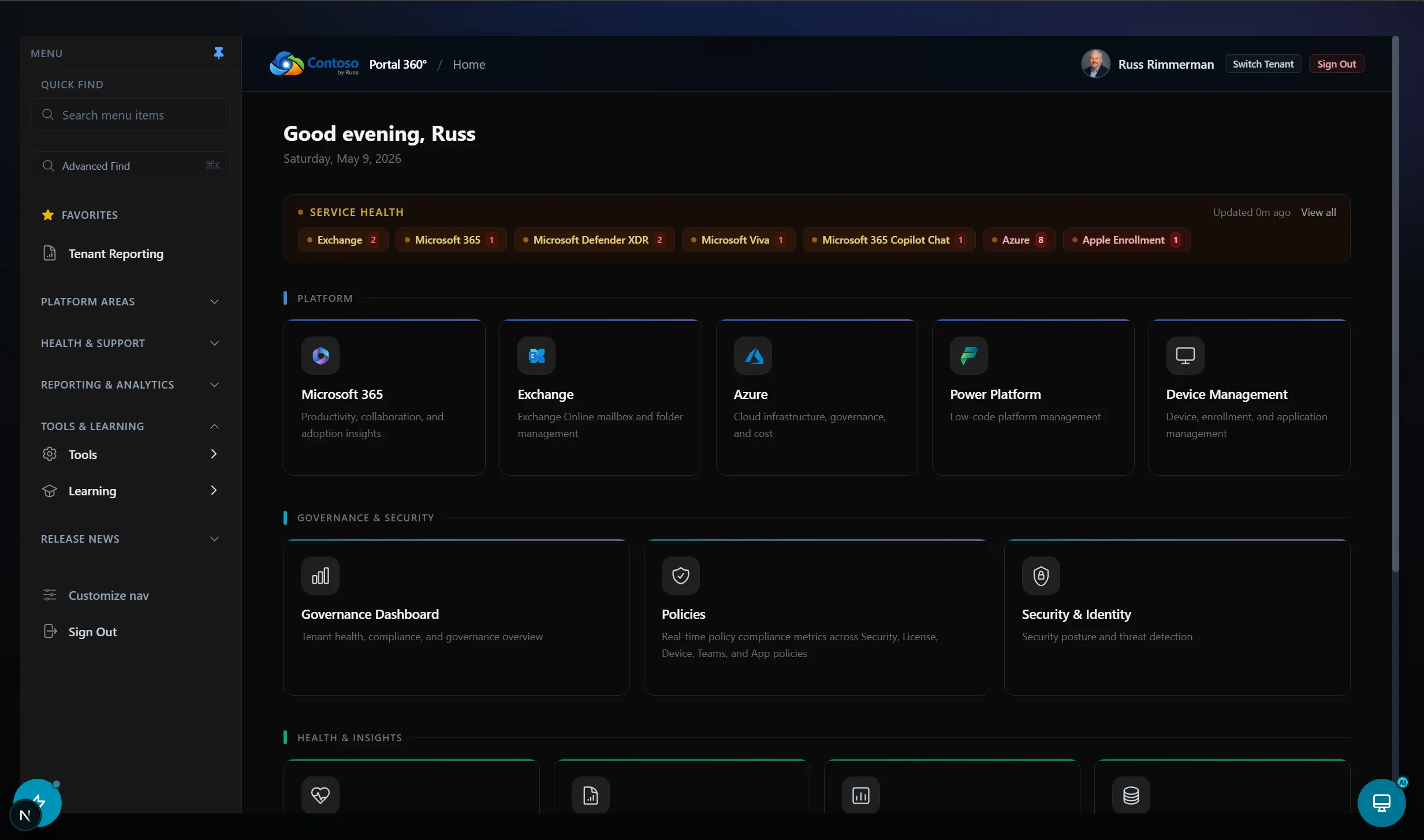The height and width of the screenshot is (840, 1424).
Task: Open Microsoft 365 service health chip
Action: [x=451, y=240]
